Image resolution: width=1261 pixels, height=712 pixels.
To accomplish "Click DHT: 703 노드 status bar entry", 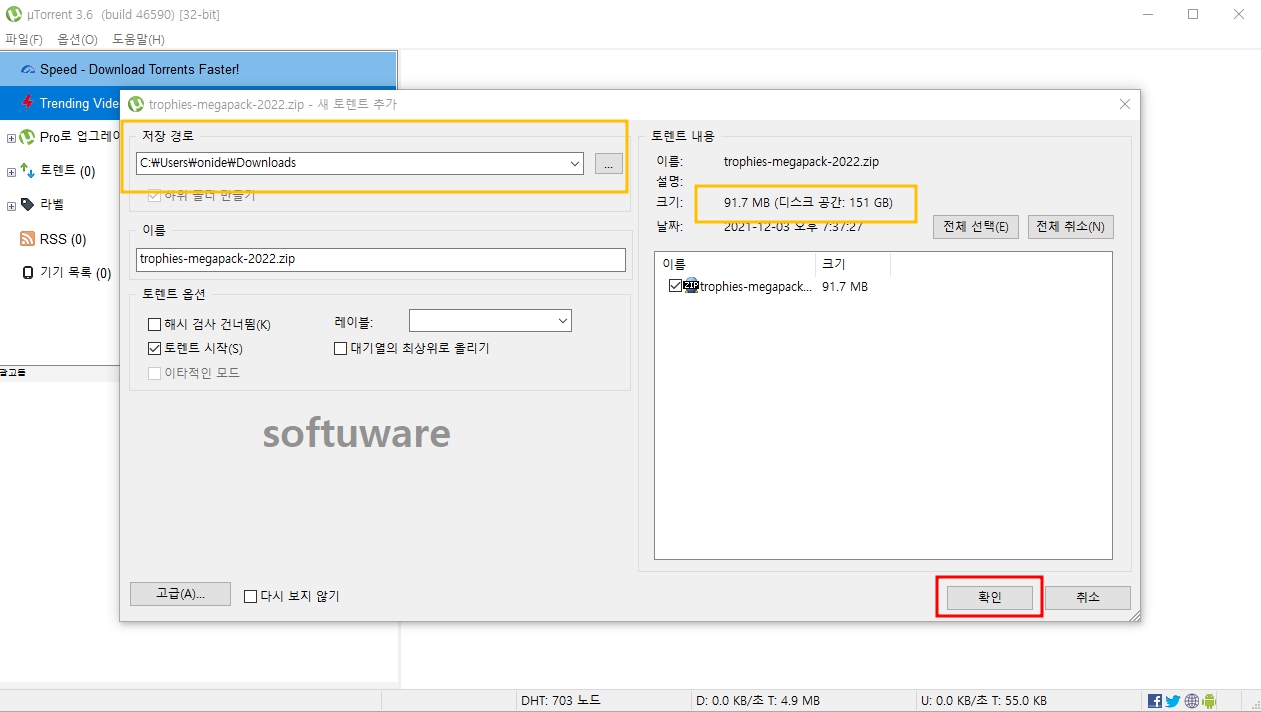I will (x=561, y=701).
